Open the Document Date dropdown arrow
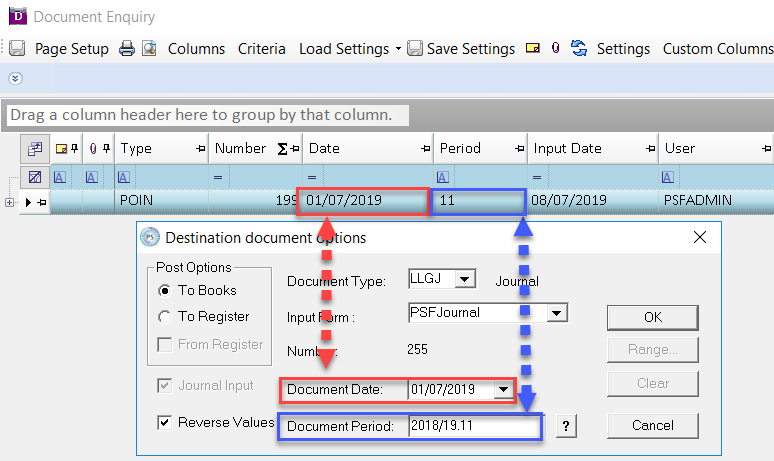This screenshot has width=774, height=461. point(502,389)
